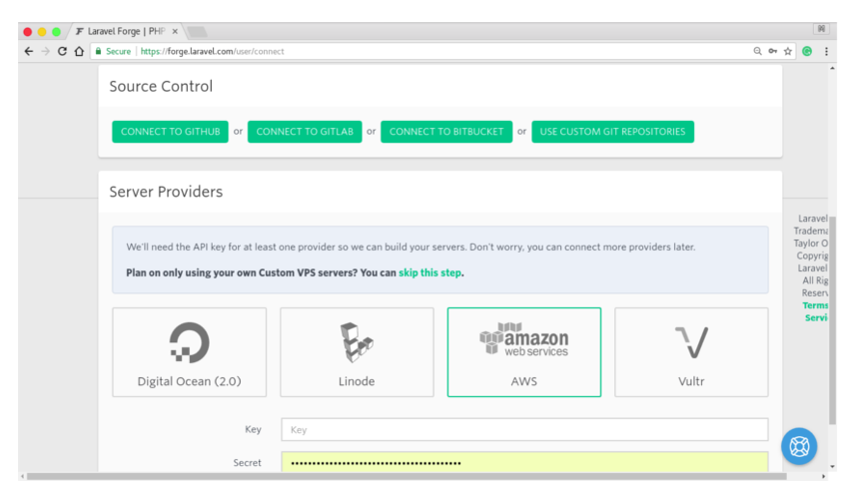
Task: Open the help lifebuoy chat widget
Action: point(799,447)
